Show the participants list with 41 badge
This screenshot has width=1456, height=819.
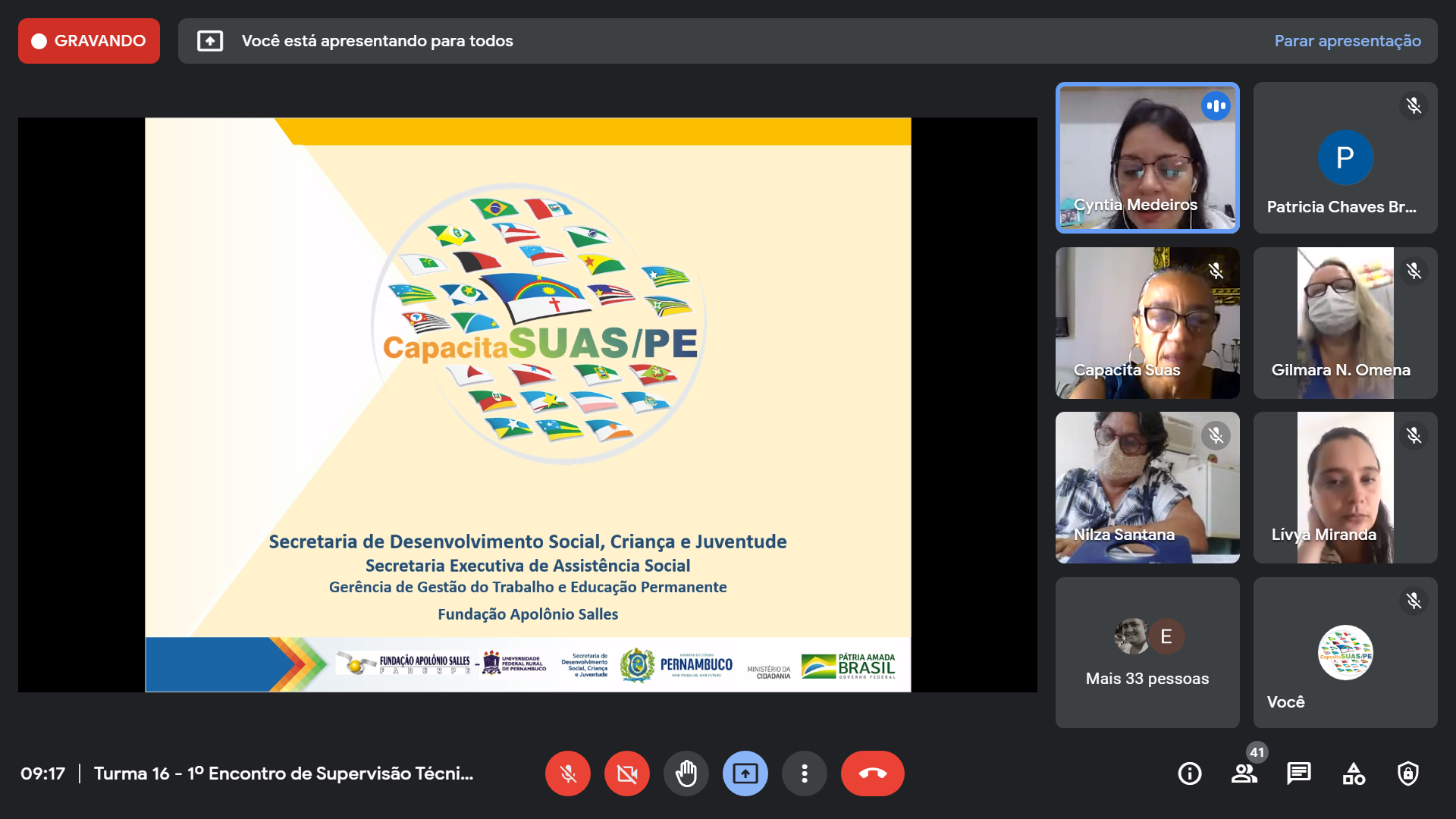click(1244, 773)
